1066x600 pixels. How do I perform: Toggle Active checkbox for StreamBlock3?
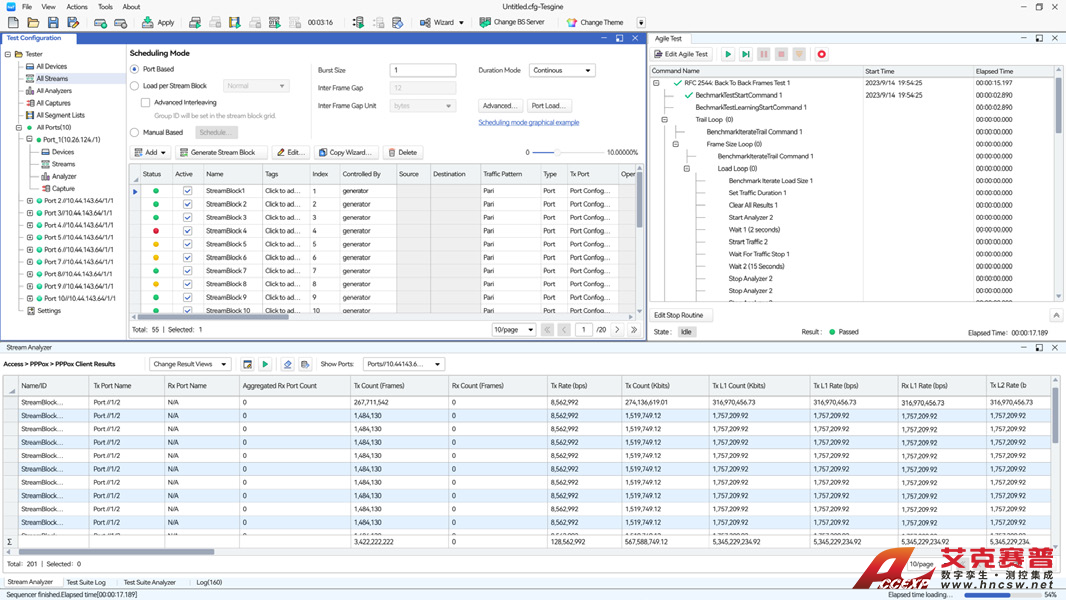click(x=187, y=217)
